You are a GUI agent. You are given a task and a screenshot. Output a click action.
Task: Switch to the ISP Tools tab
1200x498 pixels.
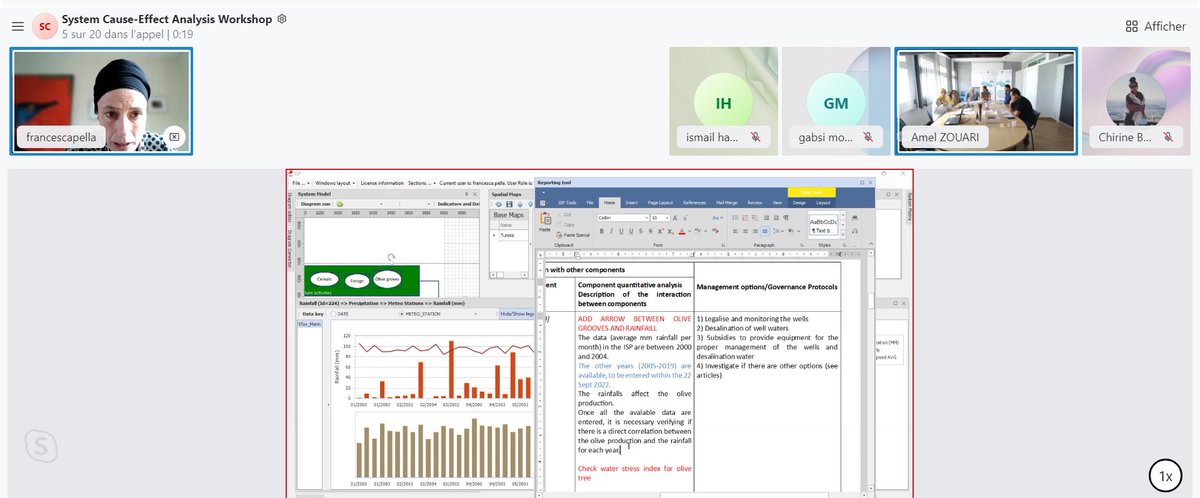pyautogui.click(x=567, y=203)
